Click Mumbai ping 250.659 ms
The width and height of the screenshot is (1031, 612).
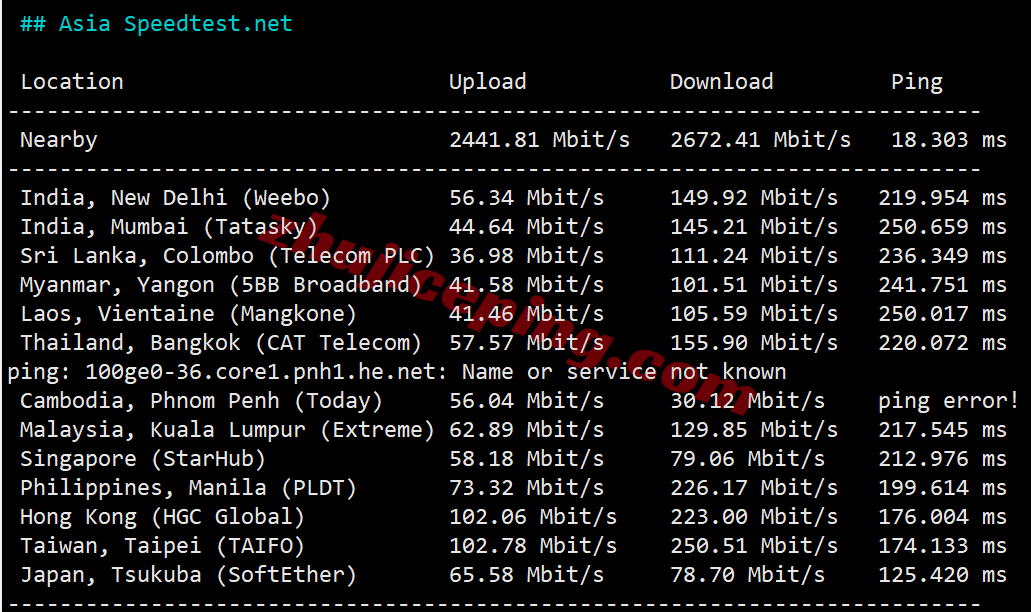pyautogui.click(x=942, y=226)
